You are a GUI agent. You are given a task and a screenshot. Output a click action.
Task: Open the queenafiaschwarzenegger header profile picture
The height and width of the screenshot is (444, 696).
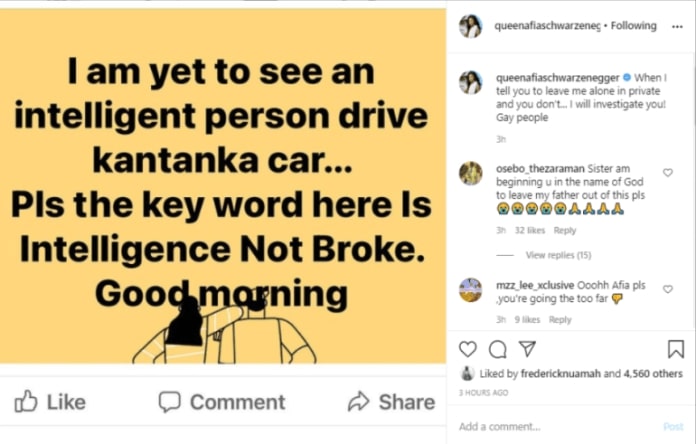click(x=471, y=26)
